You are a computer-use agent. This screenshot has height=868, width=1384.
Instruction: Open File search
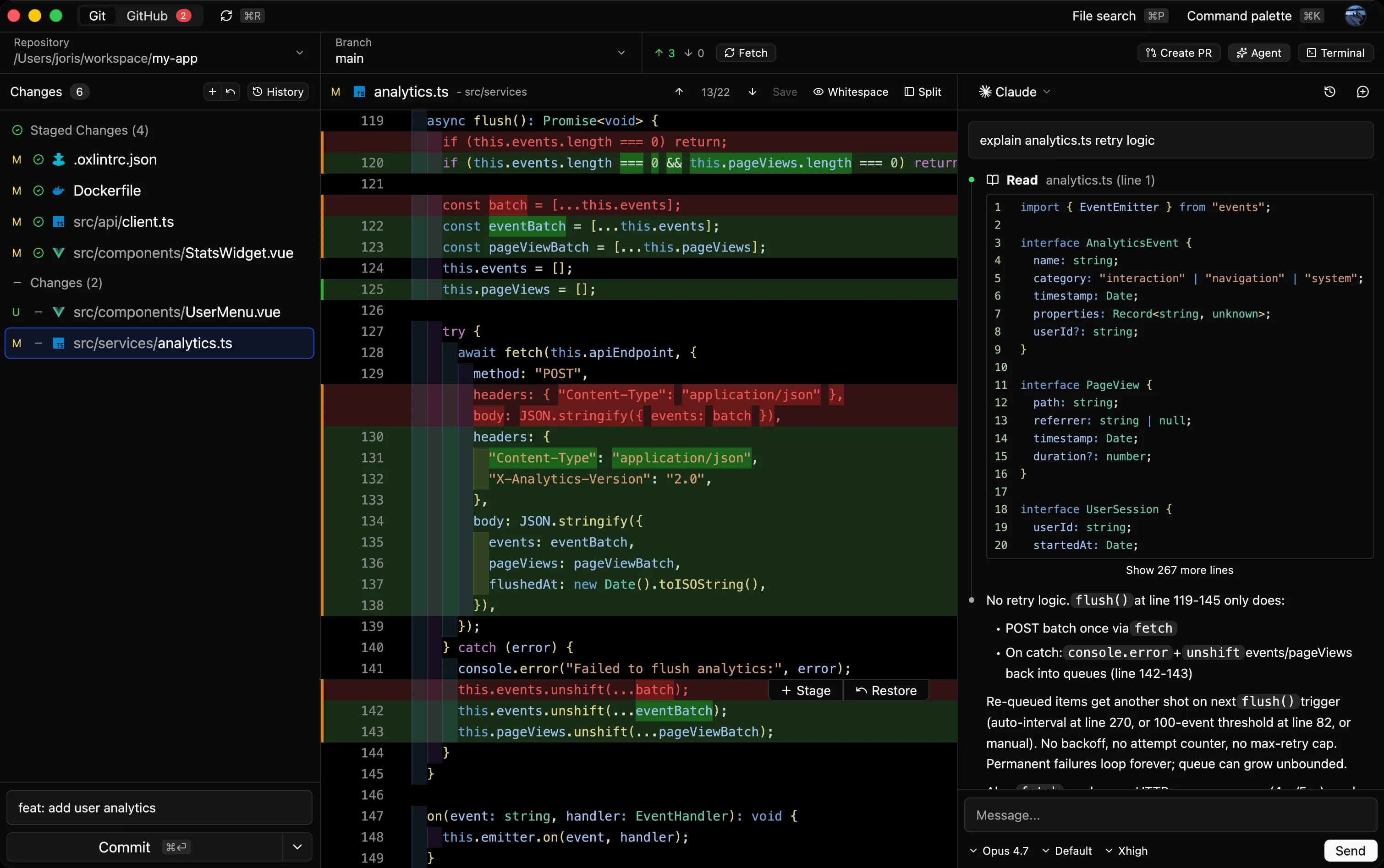click(x=1120, y=16)
